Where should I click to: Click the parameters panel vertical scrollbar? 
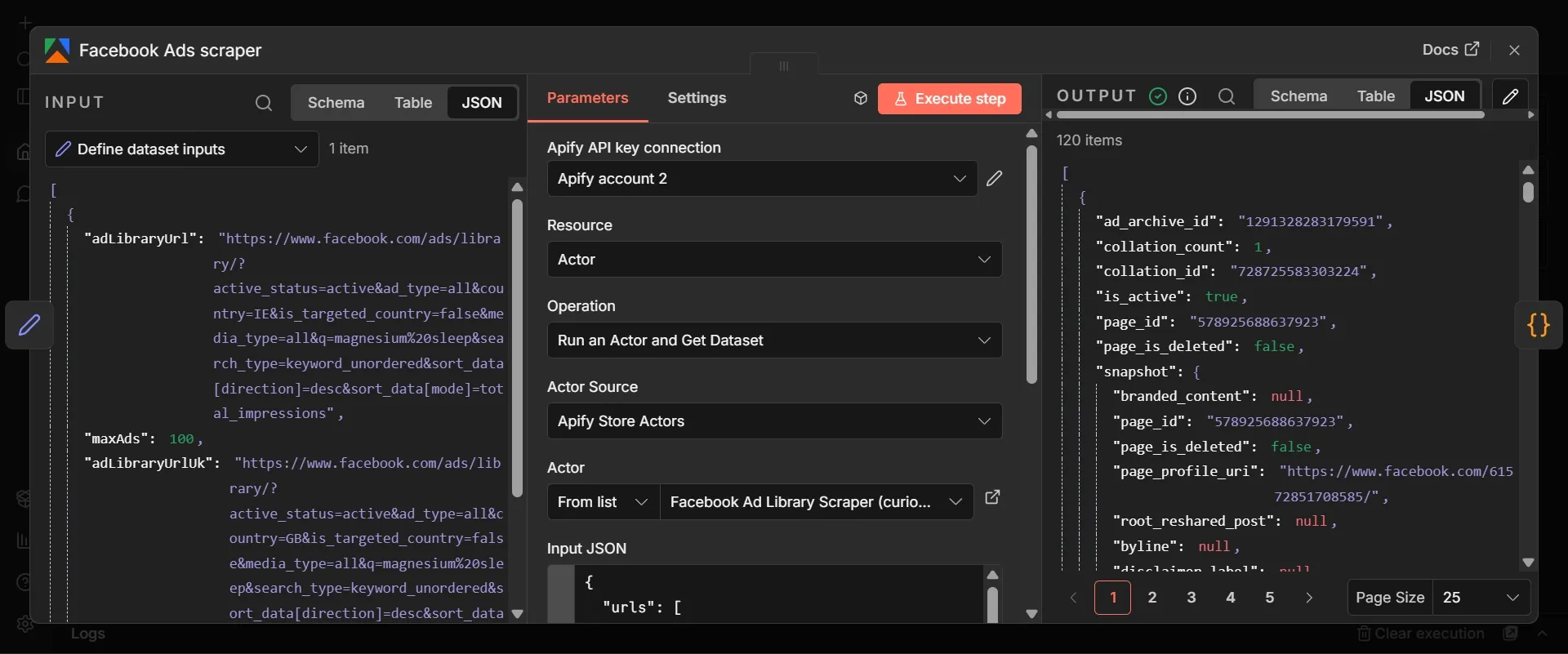[x=1031, y=265]
